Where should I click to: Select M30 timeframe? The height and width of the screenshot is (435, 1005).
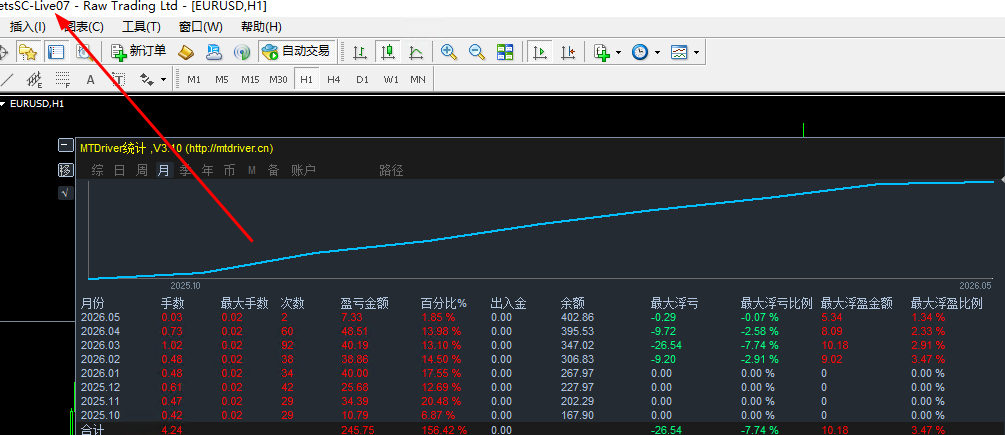click(x=278, y=80)
